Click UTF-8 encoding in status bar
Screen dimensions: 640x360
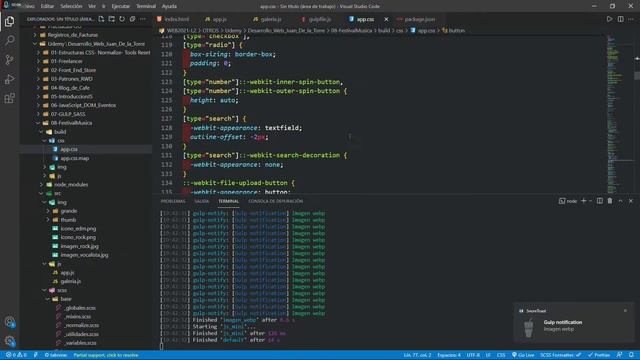[473, 355]
